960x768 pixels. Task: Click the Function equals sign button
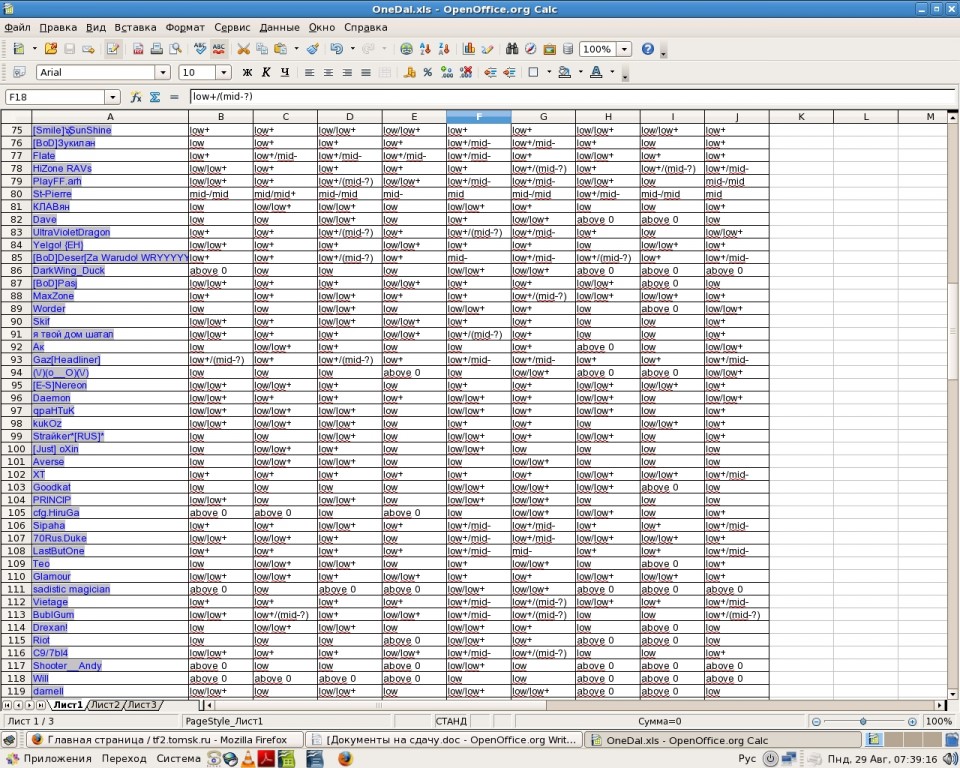[x=174, y=97]
